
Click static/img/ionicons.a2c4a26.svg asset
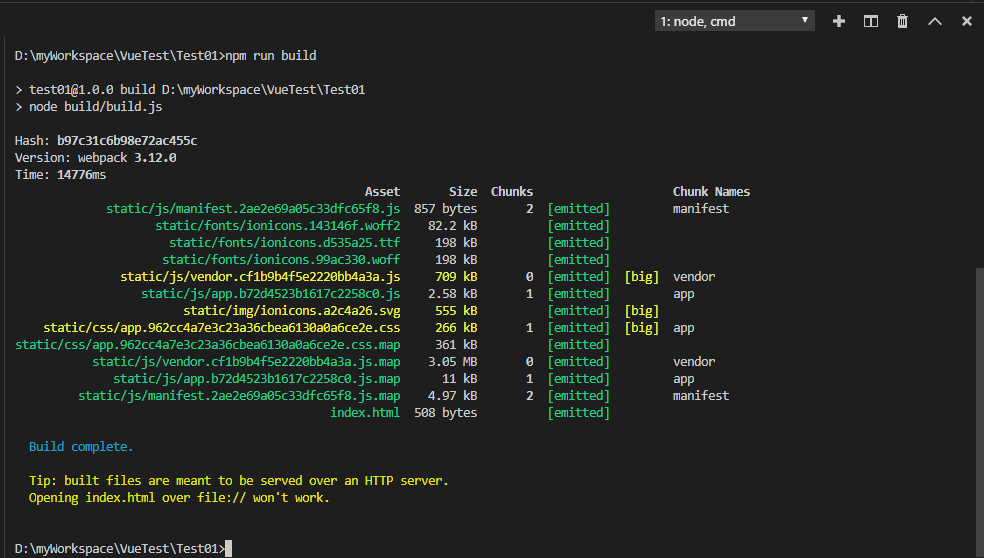[292, 310]
